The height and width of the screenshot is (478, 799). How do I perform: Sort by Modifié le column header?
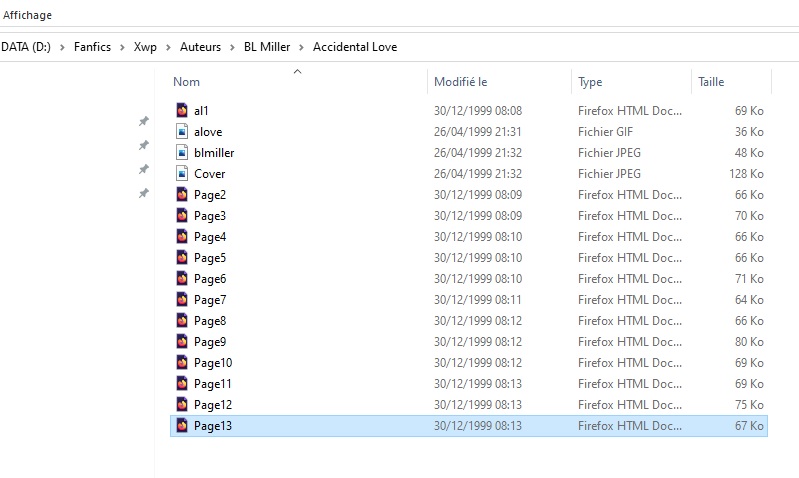[x=460, y=82]
